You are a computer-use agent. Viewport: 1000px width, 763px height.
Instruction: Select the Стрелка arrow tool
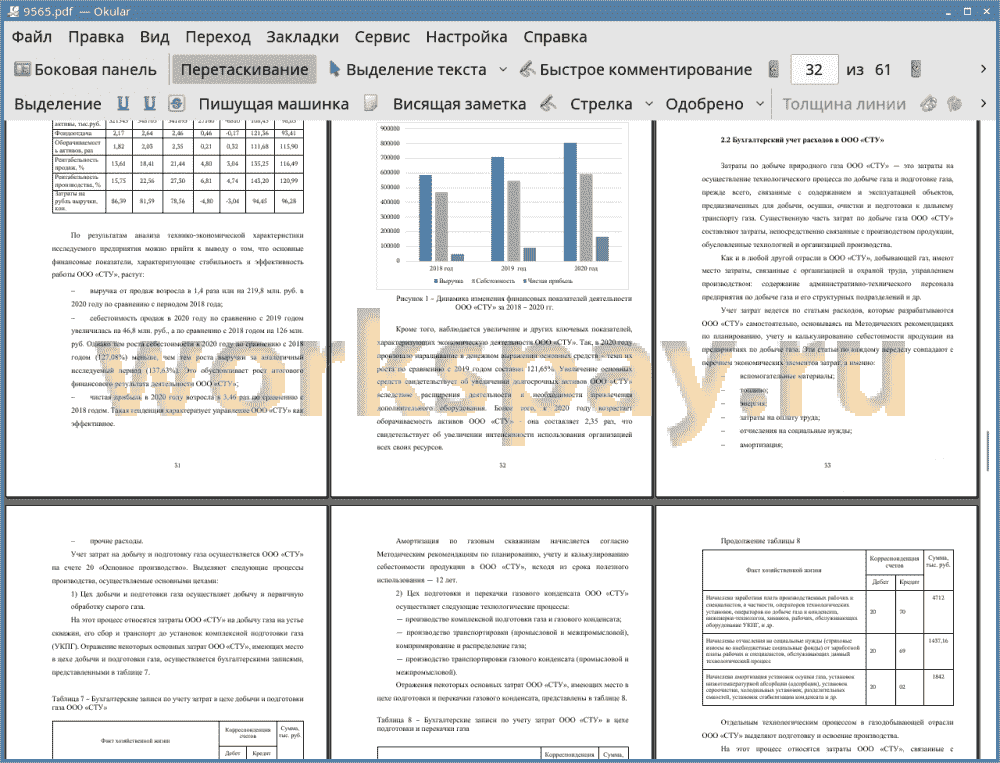(x=601, y=103)
